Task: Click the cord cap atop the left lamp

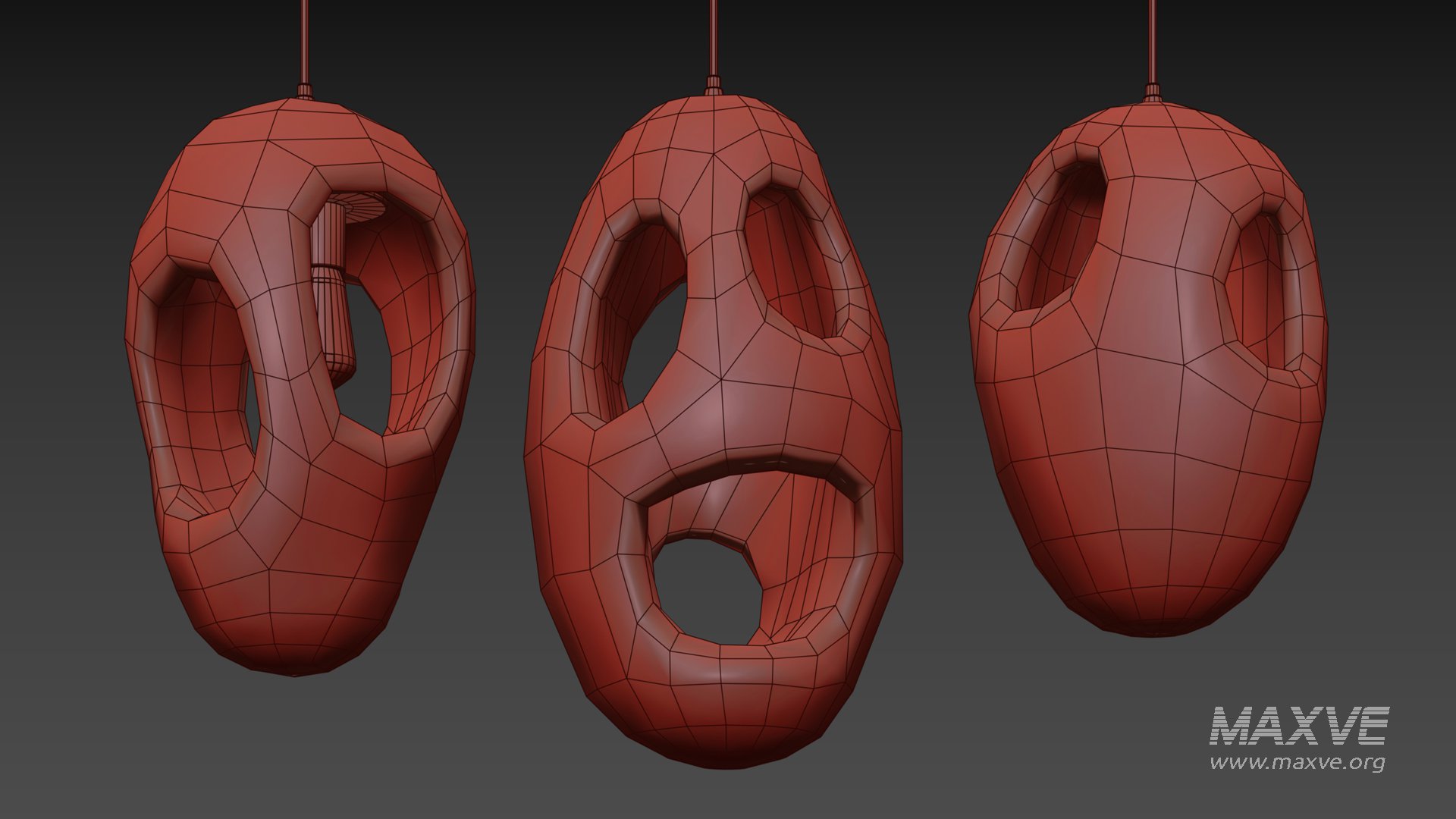Action: [304, 91]
